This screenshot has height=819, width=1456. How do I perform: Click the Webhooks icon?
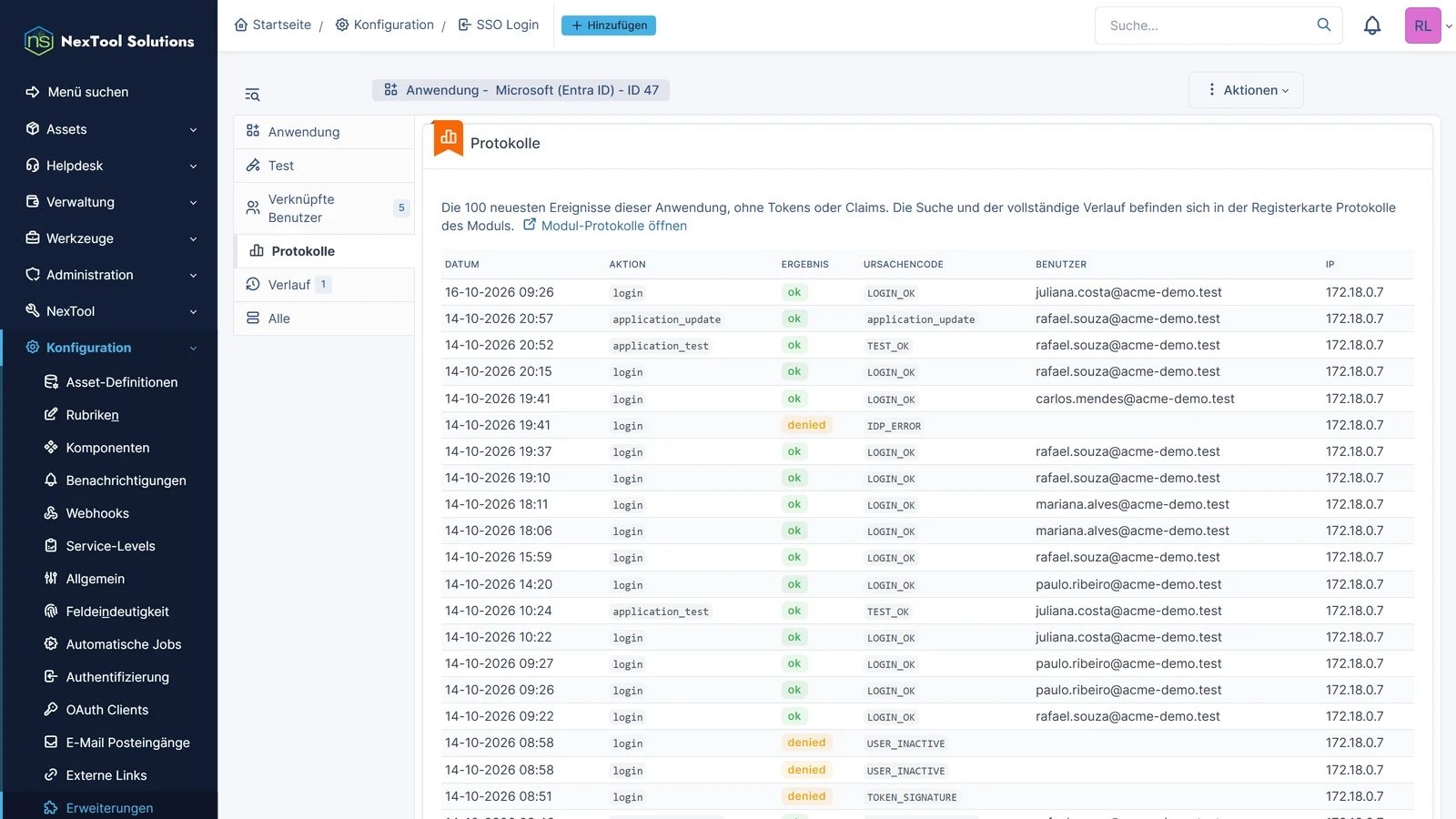click(x=51, y=513)
